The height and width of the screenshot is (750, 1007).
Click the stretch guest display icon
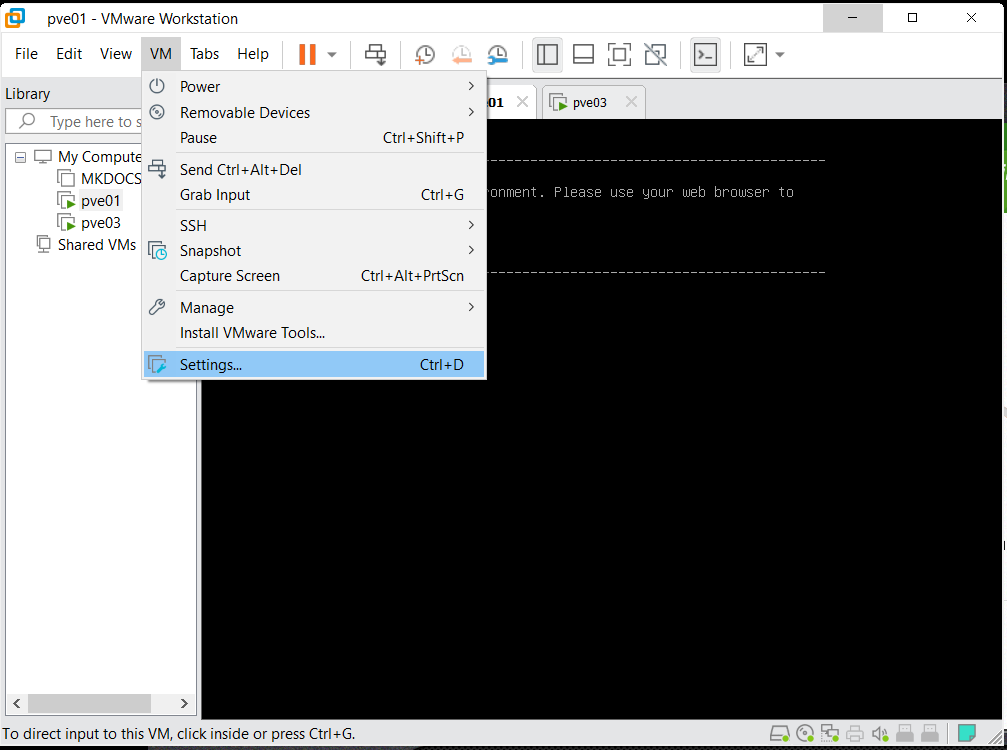coord(755,55)
